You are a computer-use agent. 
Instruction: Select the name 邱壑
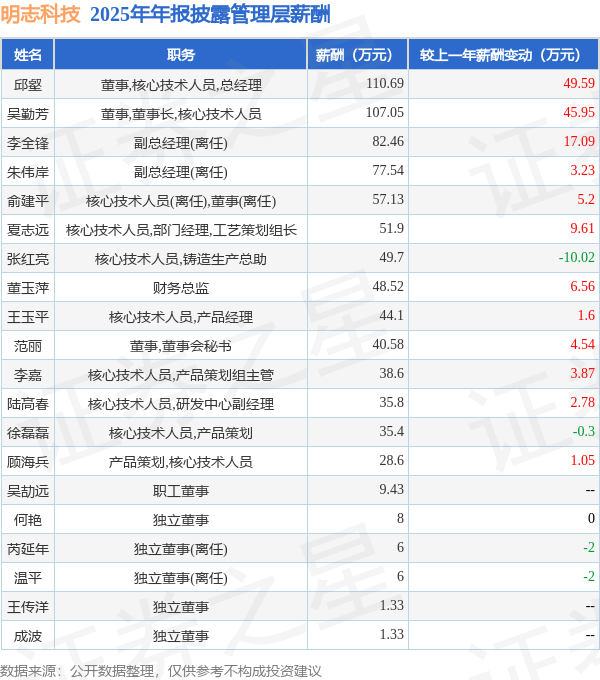click(x=28, y=85)
